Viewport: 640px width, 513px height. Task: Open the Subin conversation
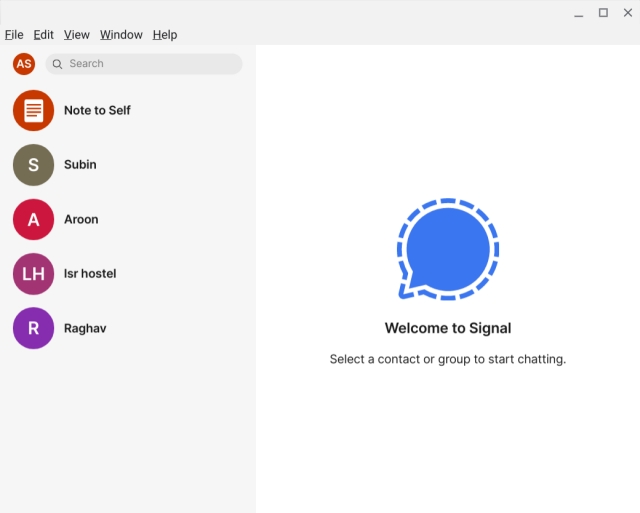click(x=128, y=165)
